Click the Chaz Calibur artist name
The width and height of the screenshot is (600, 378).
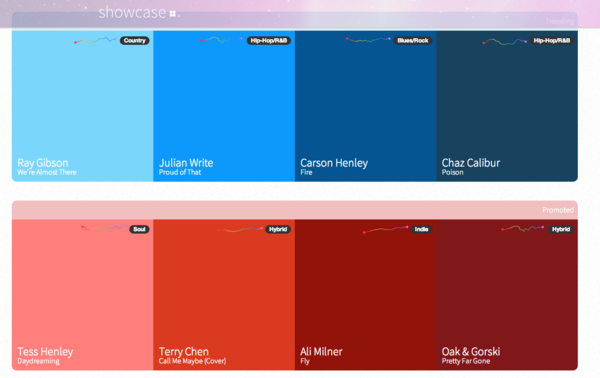tap(471, 163)
